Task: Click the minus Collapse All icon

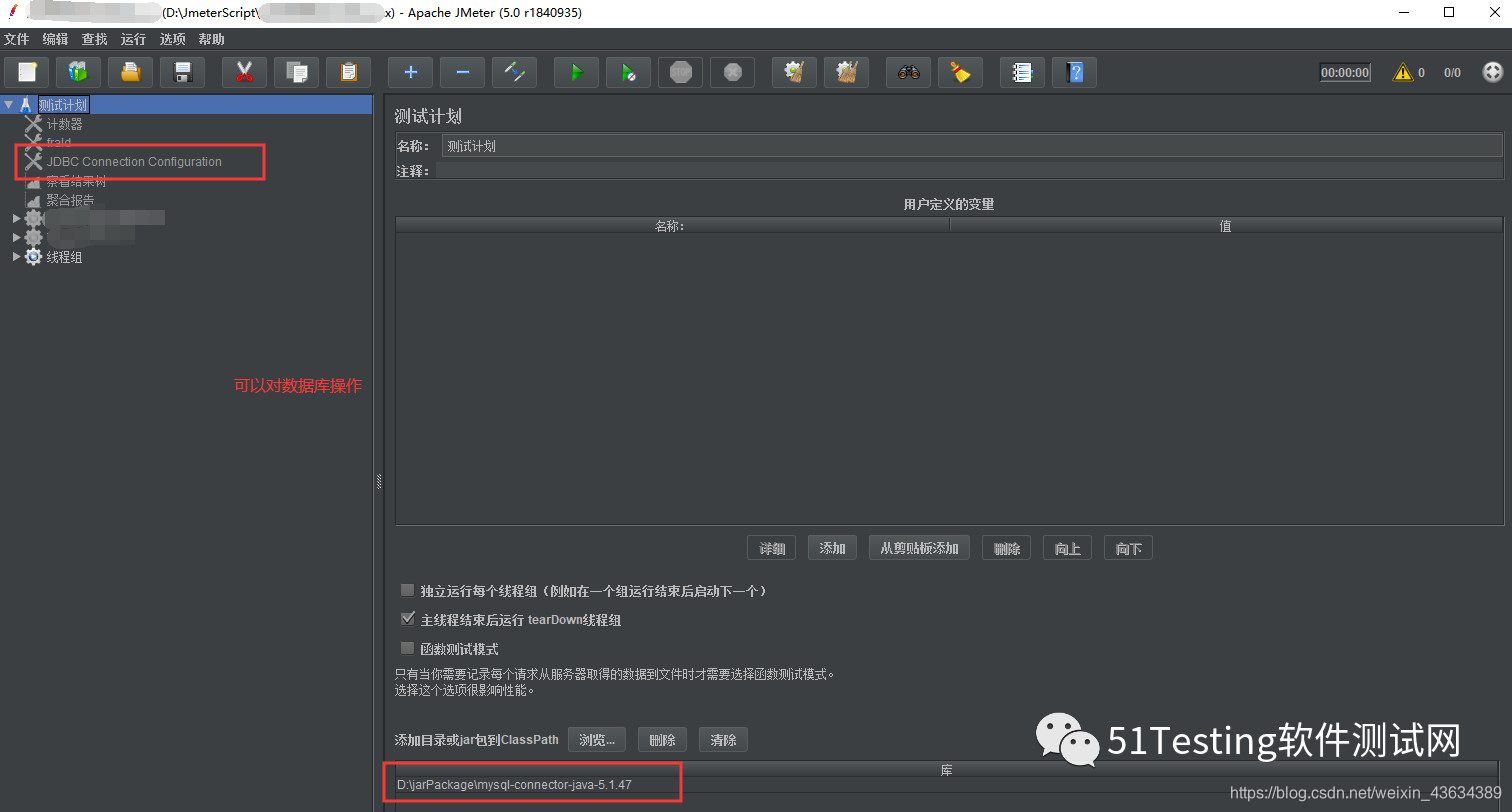Action: tap(462, 72)
